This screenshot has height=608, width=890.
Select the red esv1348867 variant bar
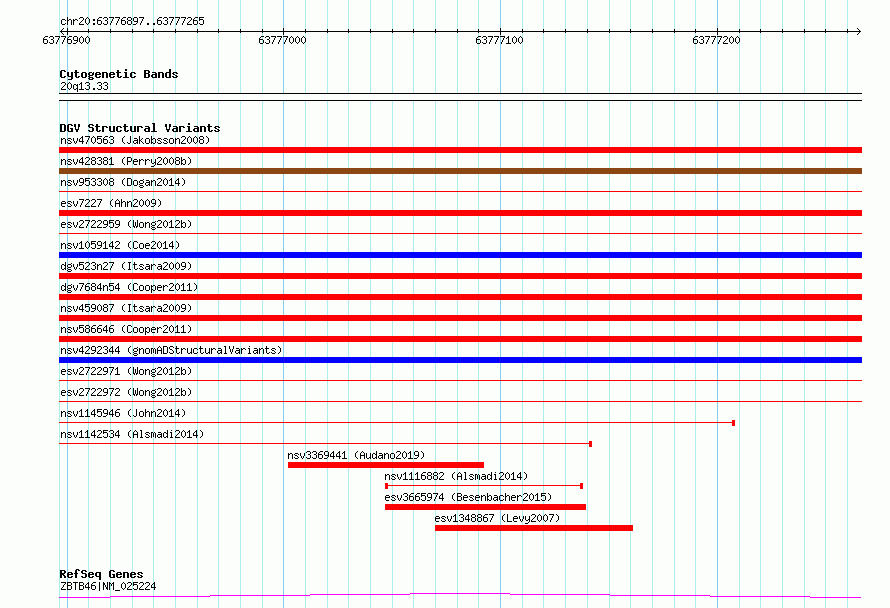coord(534,528)
